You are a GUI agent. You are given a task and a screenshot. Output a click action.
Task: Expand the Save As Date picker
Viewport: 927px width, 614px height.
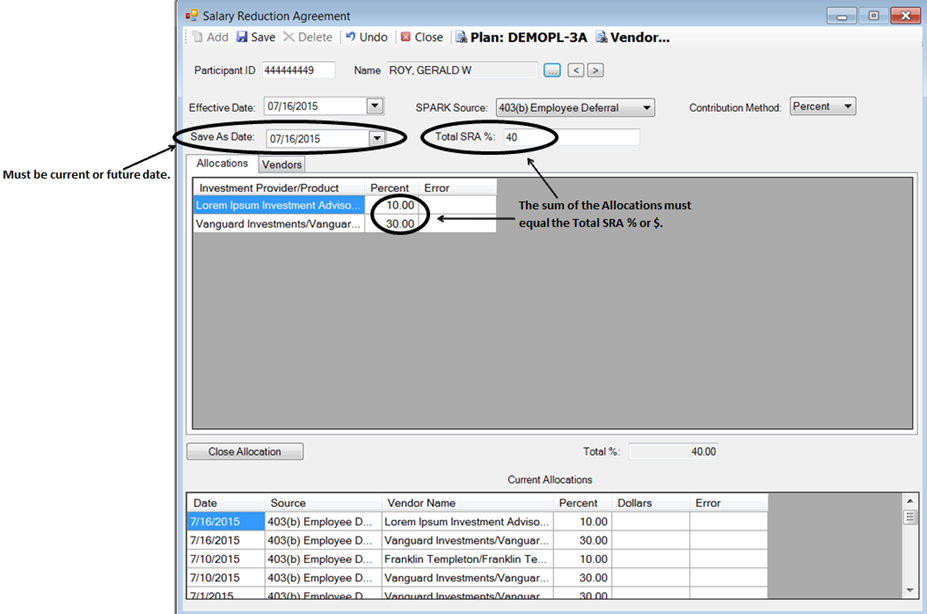[376, 138]
